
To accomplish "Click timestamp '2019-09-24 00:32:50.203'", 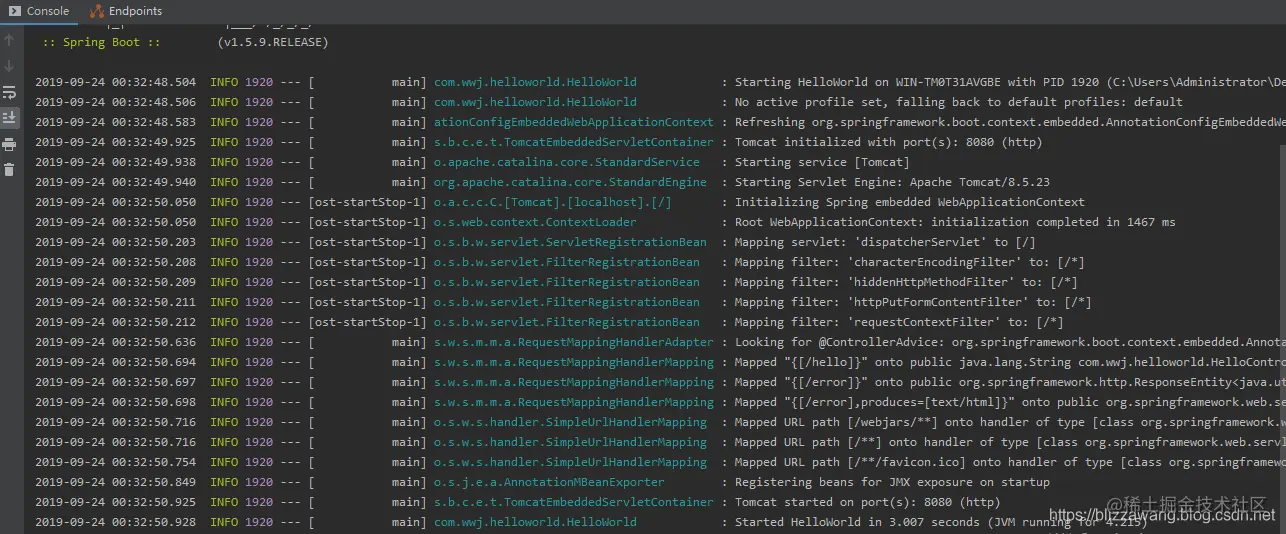I will click(x=115, y=242).
